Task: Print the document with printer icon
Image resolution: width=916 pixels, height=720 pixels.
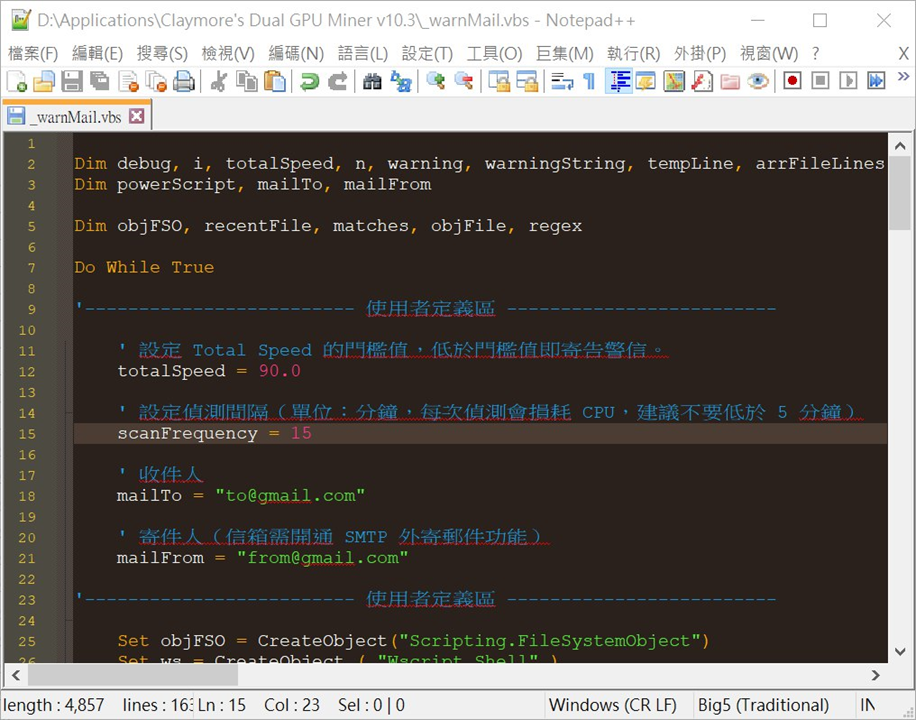Action: click(184, 81)
